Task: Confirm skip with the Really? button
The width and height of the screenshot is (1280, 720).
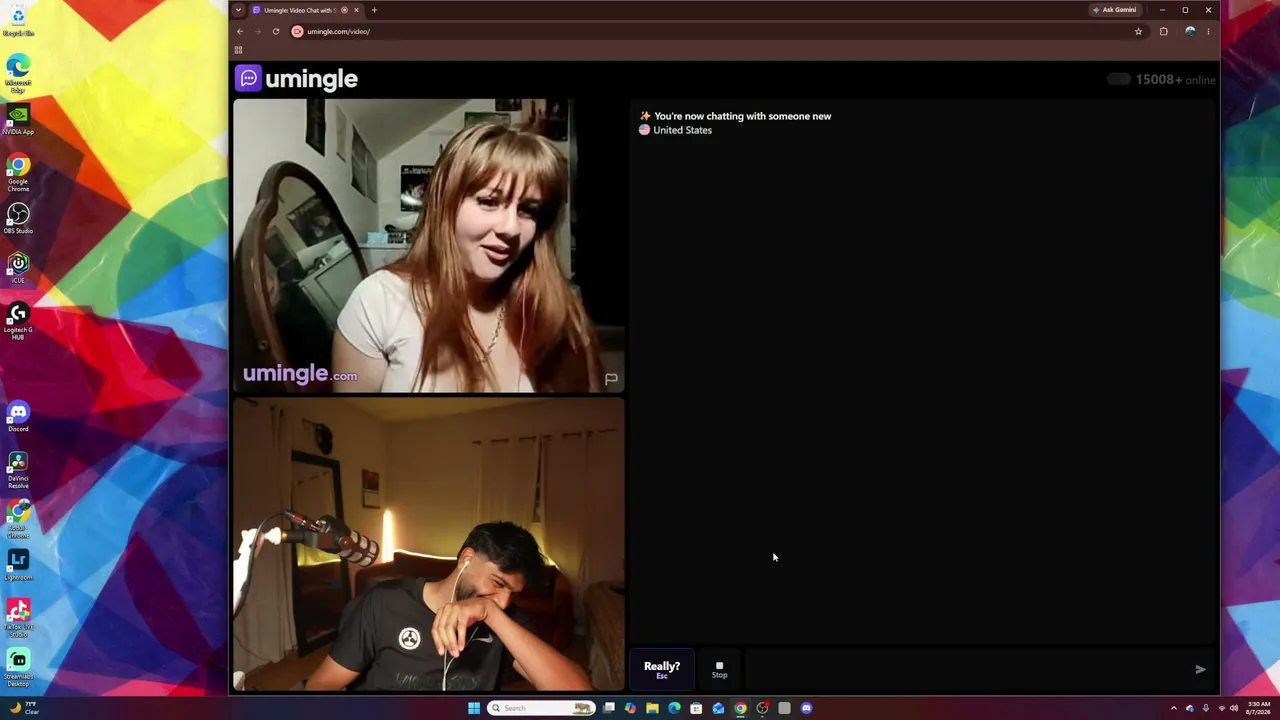Action: (x=662, y=669)
